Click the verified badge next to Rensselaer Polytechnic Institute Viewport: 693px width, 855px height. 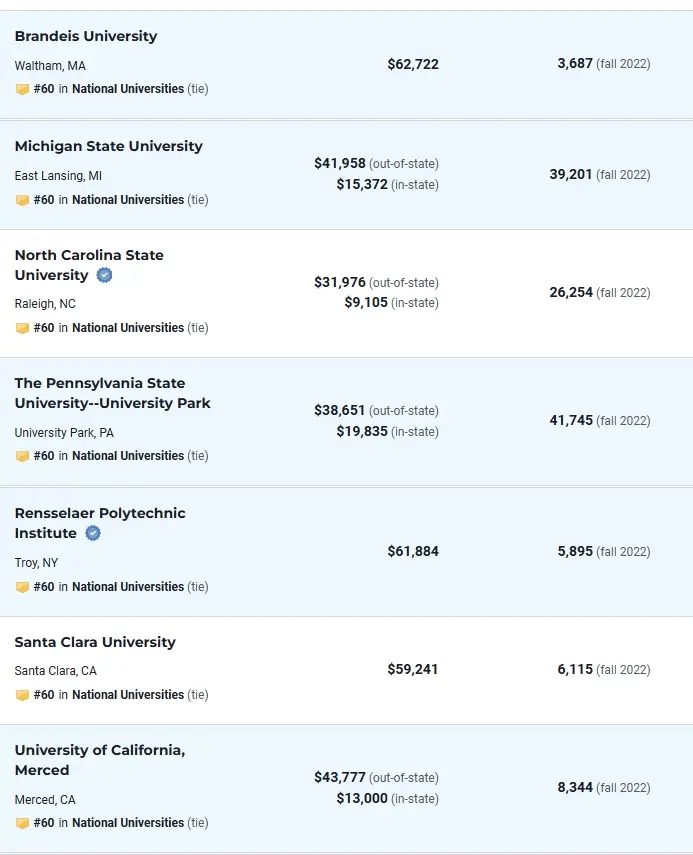[x=93, y=533]
